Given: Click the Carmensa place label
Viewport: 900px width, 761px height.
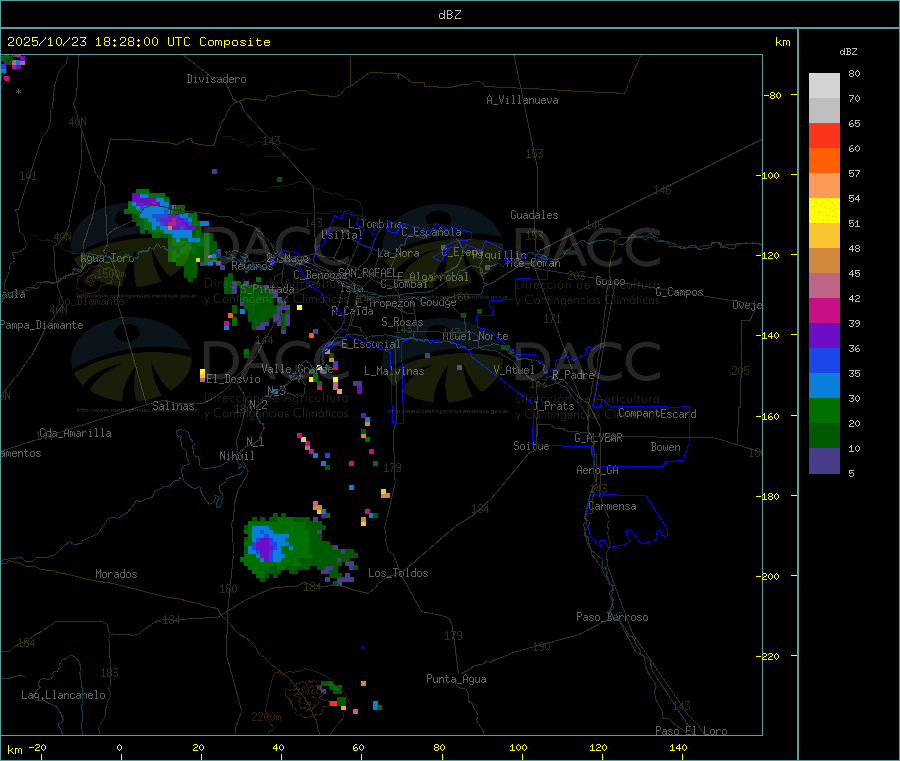Looking at the screenshot, I should (x=612, y=506).
